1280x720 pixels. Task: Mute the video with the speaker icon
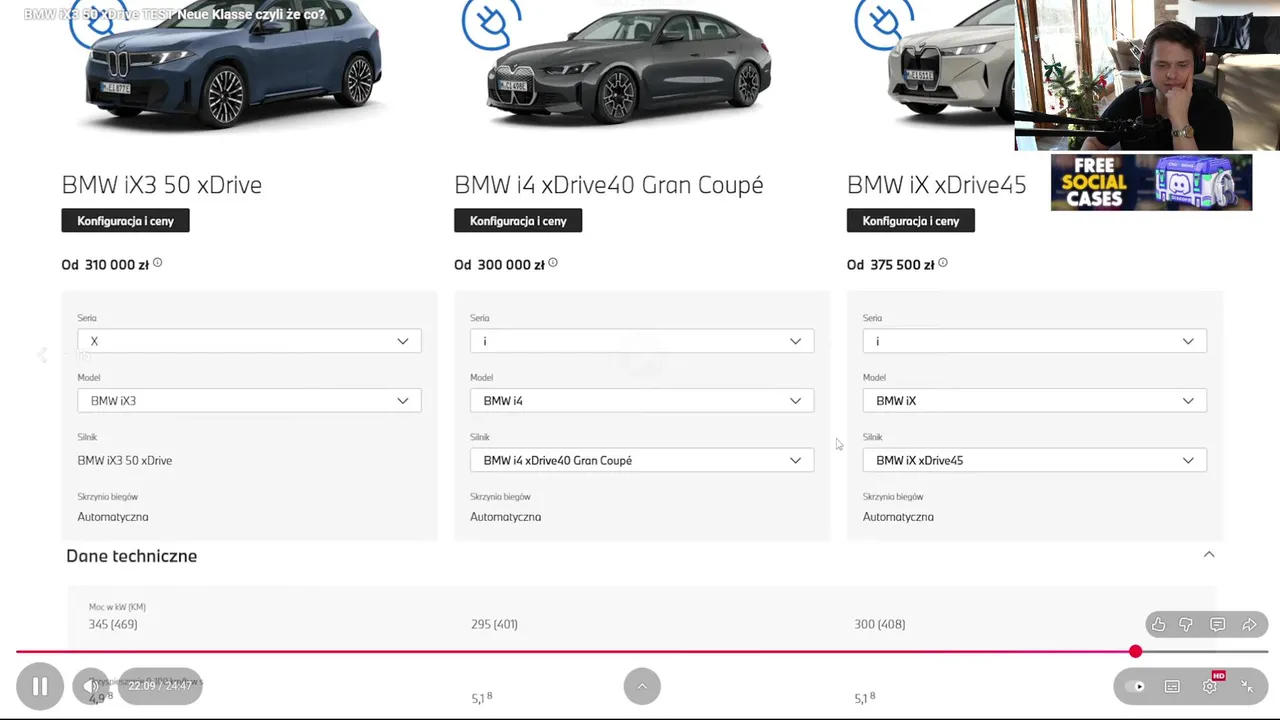[90, 686]
